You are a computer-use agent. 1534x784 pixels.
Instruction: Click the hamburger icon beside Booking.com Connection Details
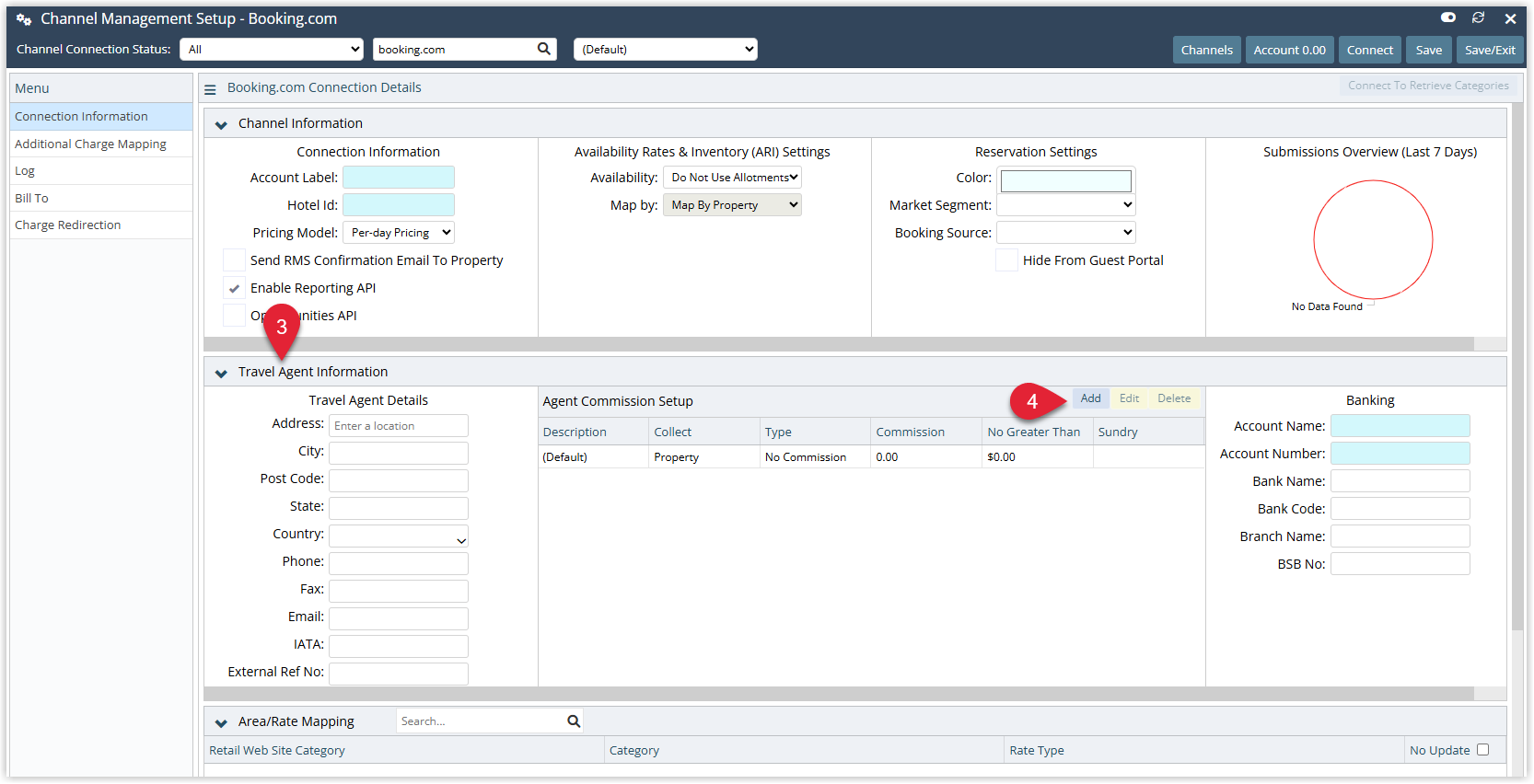(210, 89)
